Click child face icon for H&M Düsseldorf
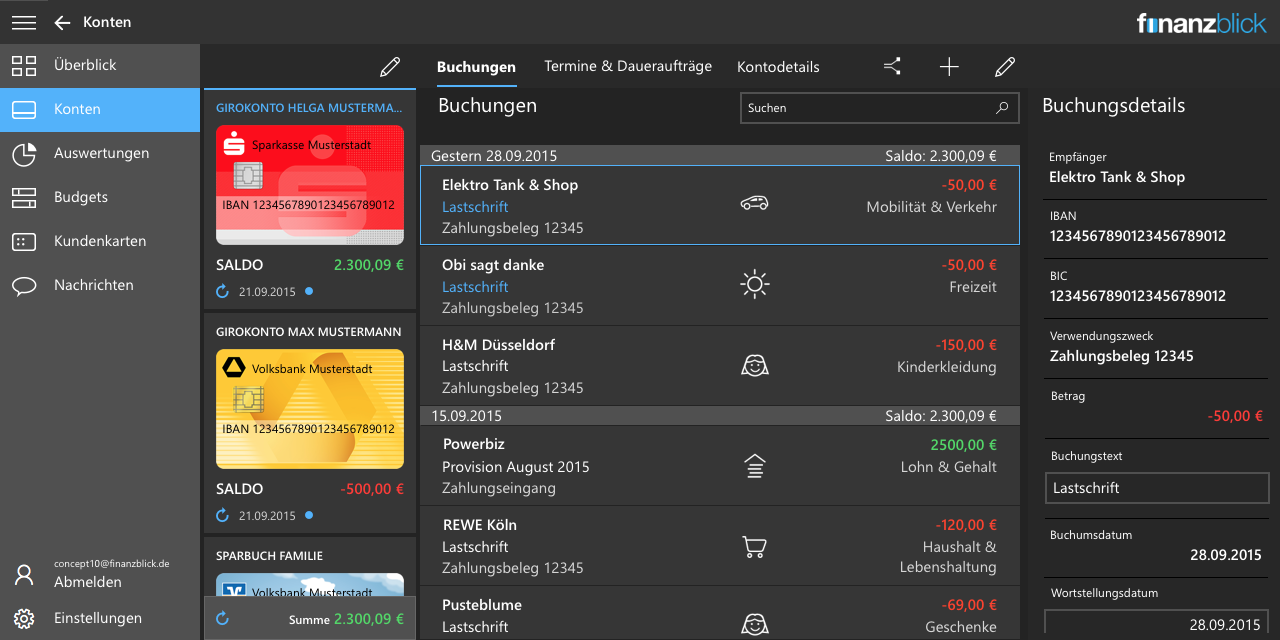Viewport: 1280px width, 640px height. point(755,365)
